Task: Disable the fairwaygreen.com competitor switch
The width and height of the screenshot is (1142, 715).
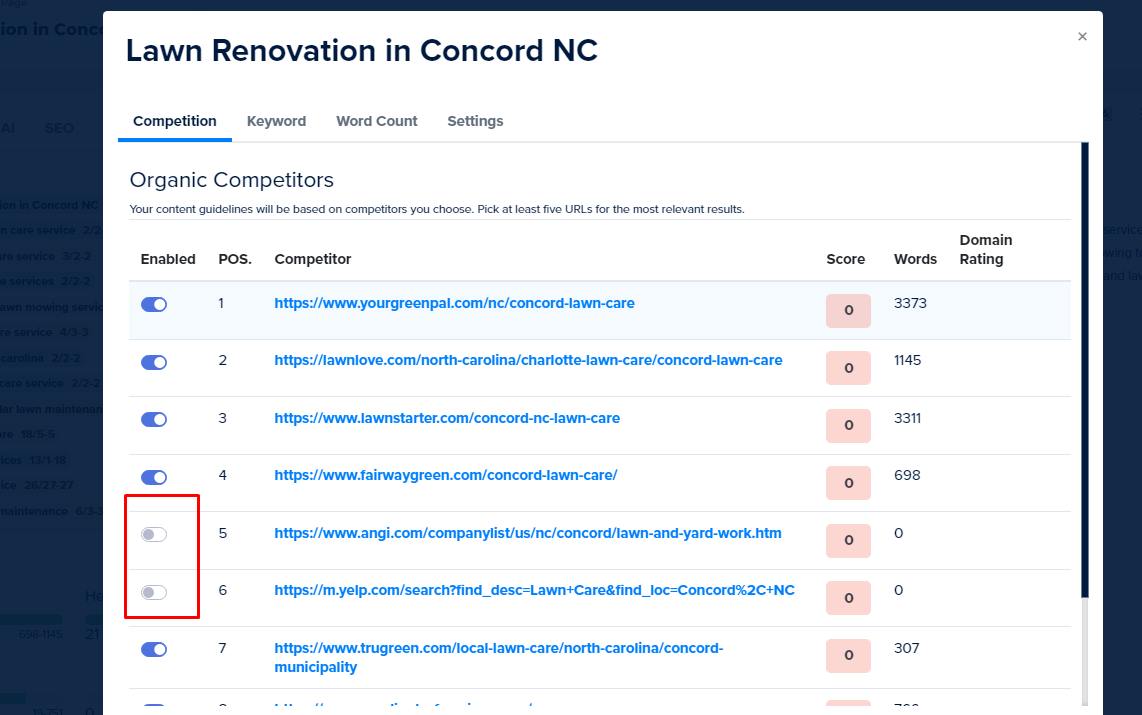Action: pos(154,478)
